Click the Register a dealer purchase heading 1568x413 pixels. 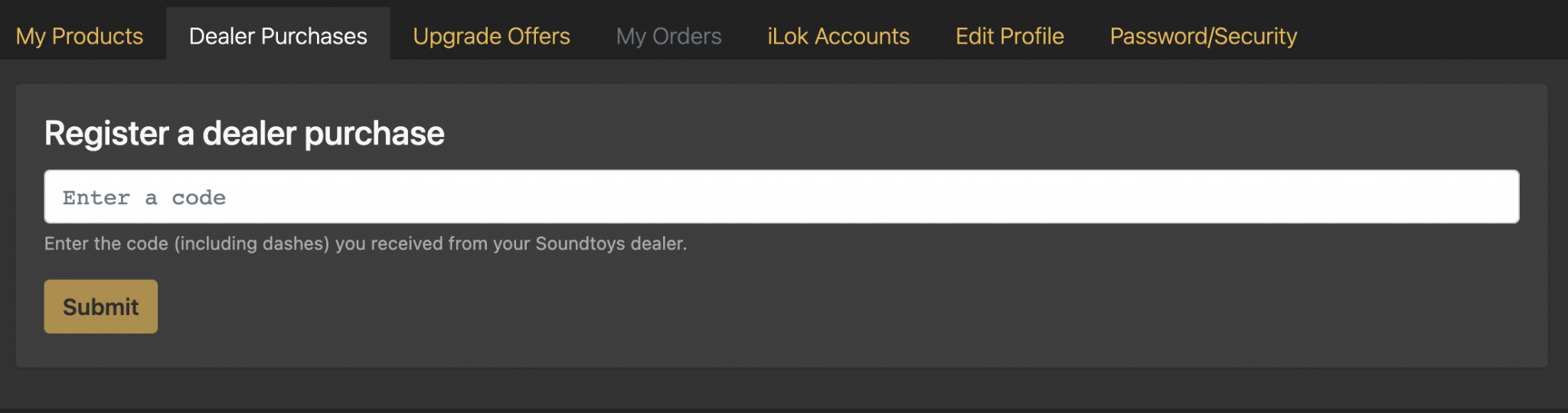(244, 133)
